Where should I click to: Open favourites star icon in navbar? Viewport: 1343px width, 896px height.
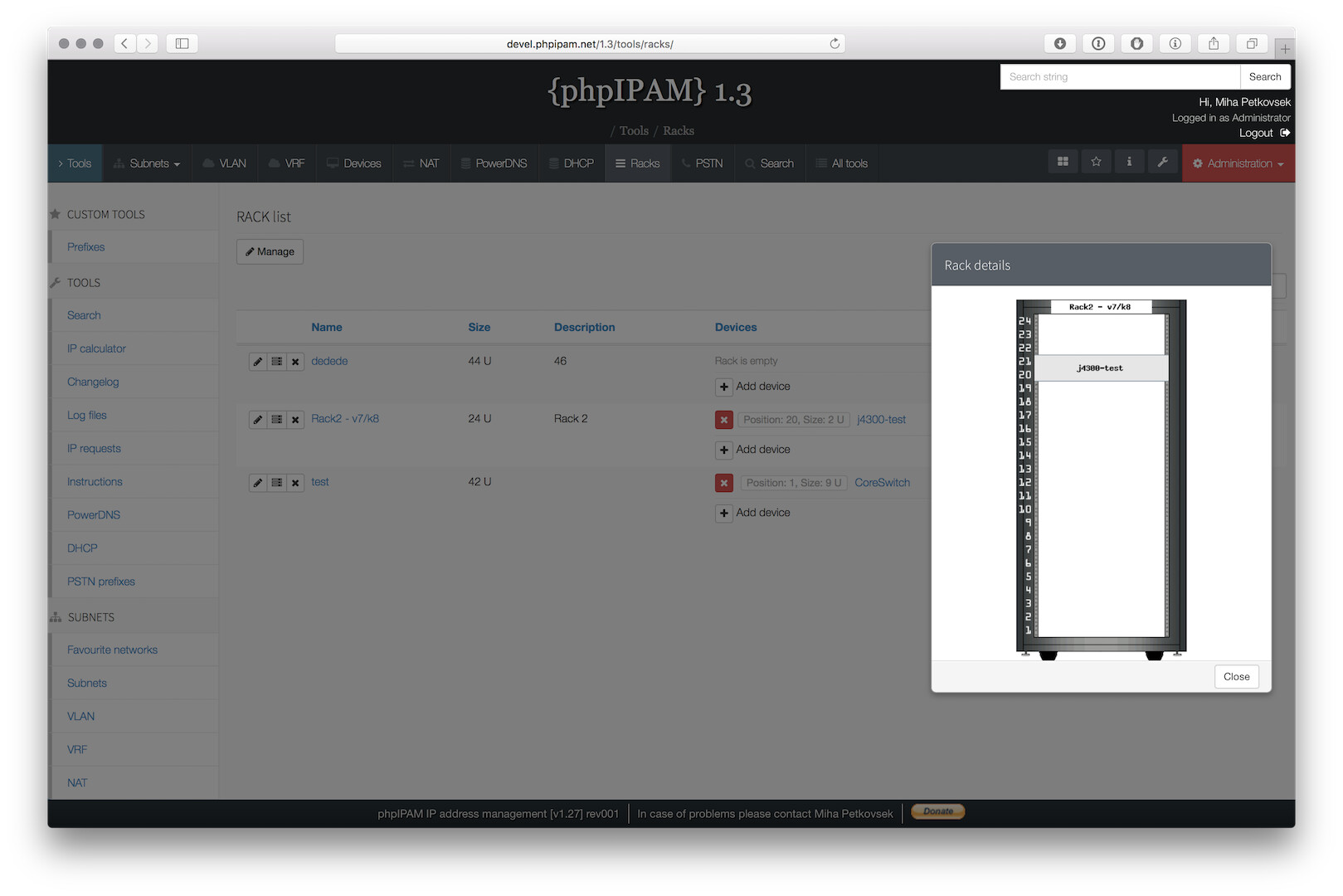coord(1096,162)
